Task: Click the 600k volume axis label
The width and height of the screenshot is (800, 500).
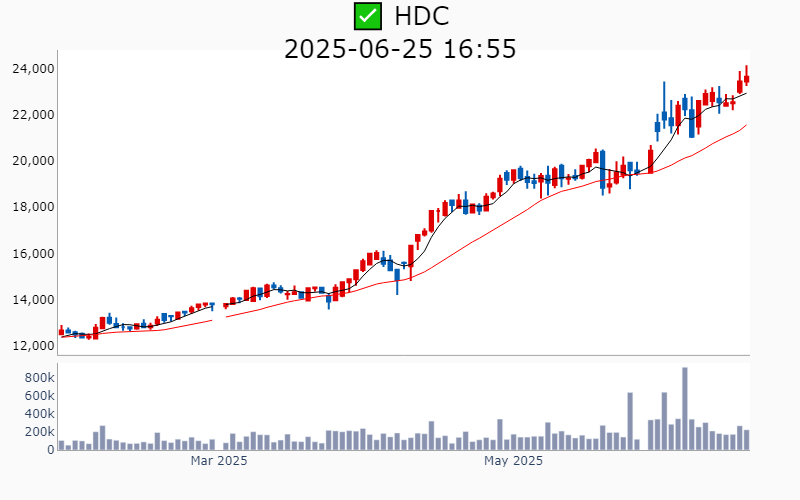Action: pos(40,395)
